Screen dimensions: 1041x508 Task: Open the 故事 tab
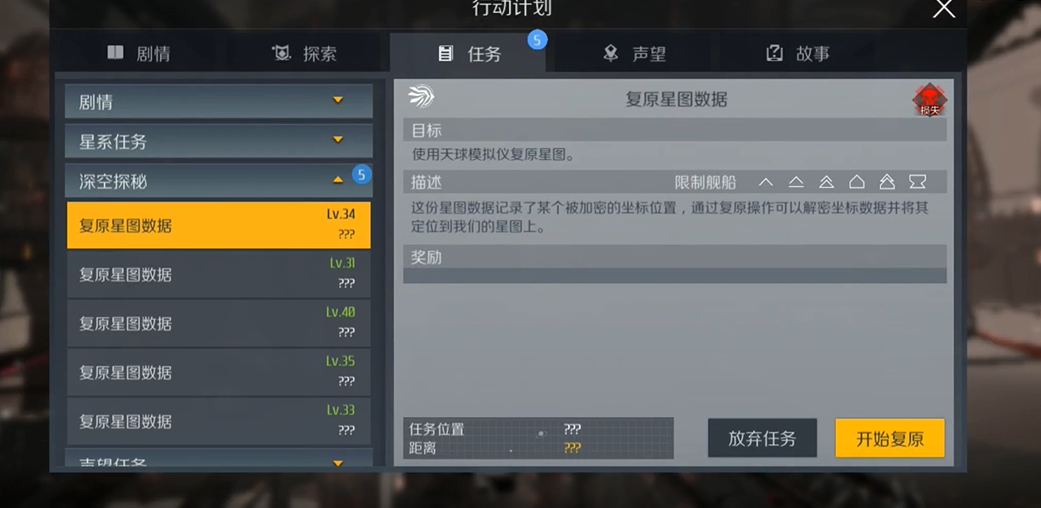click(798, 53)
